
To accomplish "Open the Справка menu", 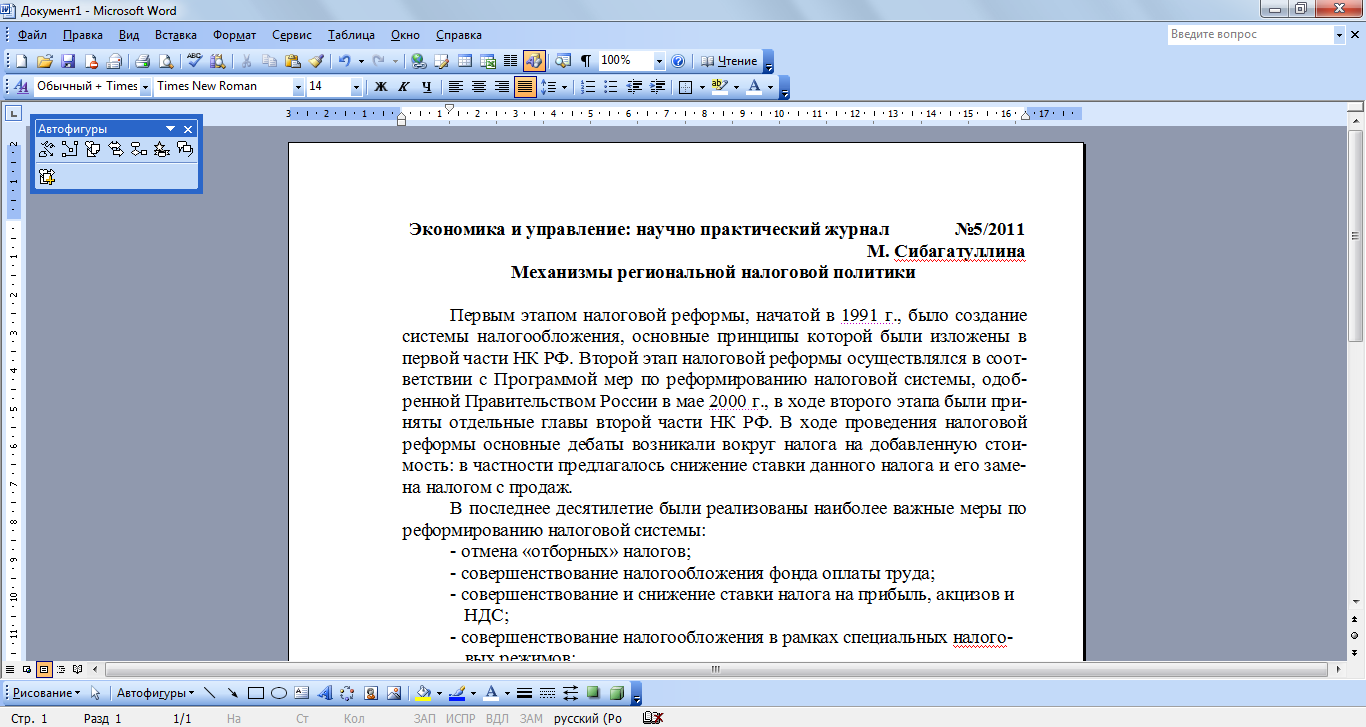I will point(459,35).
